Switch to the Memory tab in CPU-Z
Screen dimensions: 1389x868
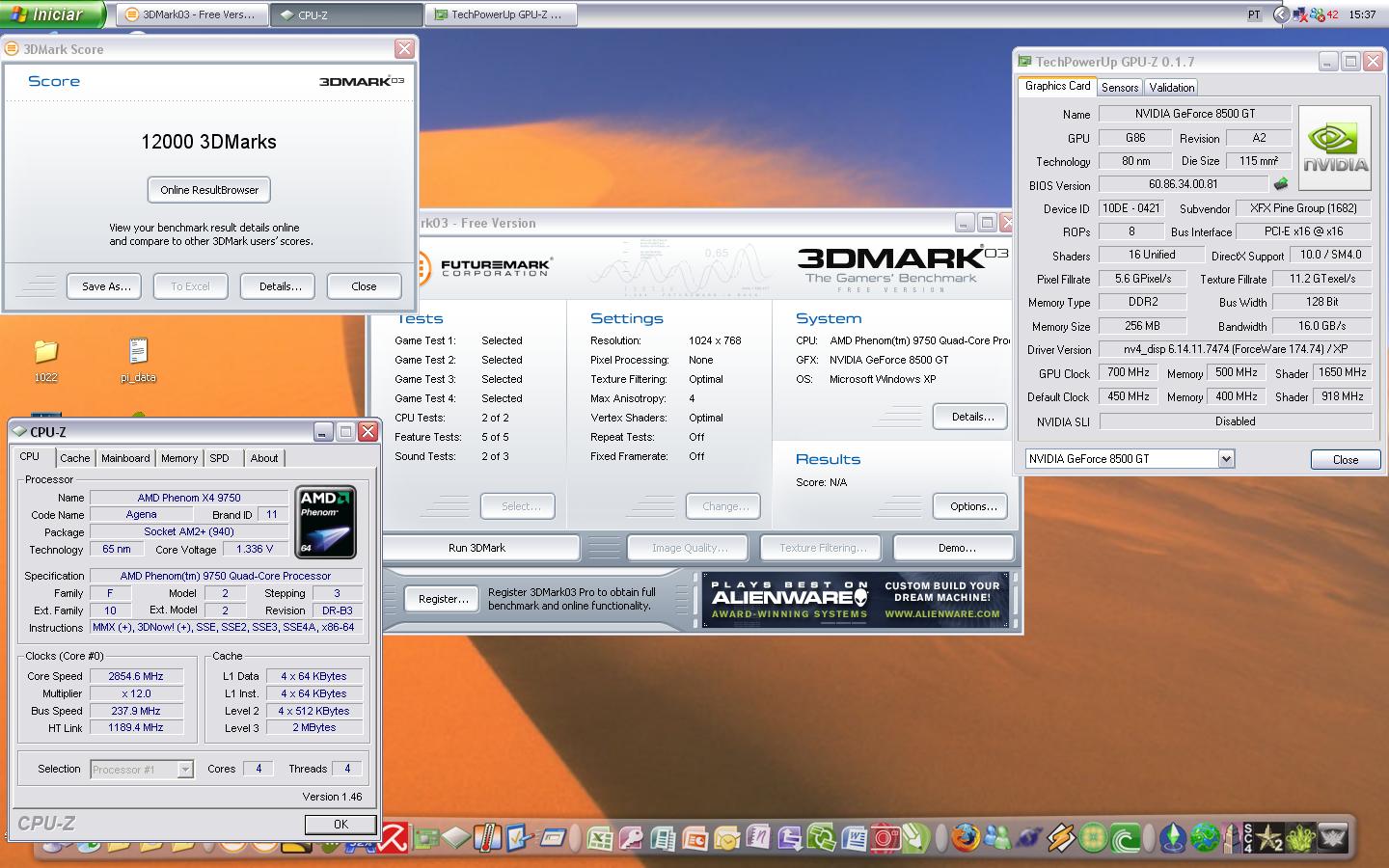pyautogui.click(x=179, y=458)
